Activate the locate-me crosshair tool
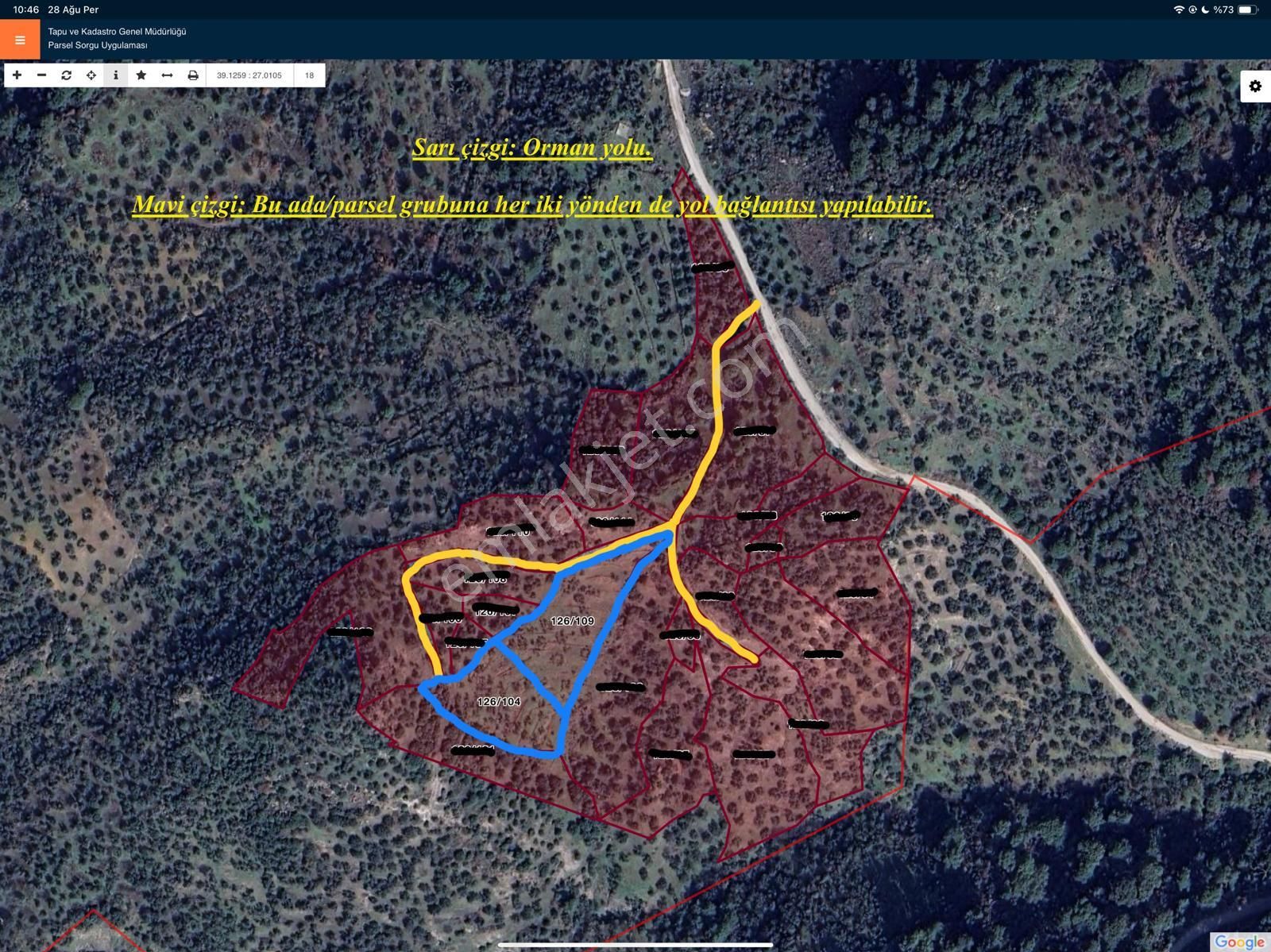 91,75
